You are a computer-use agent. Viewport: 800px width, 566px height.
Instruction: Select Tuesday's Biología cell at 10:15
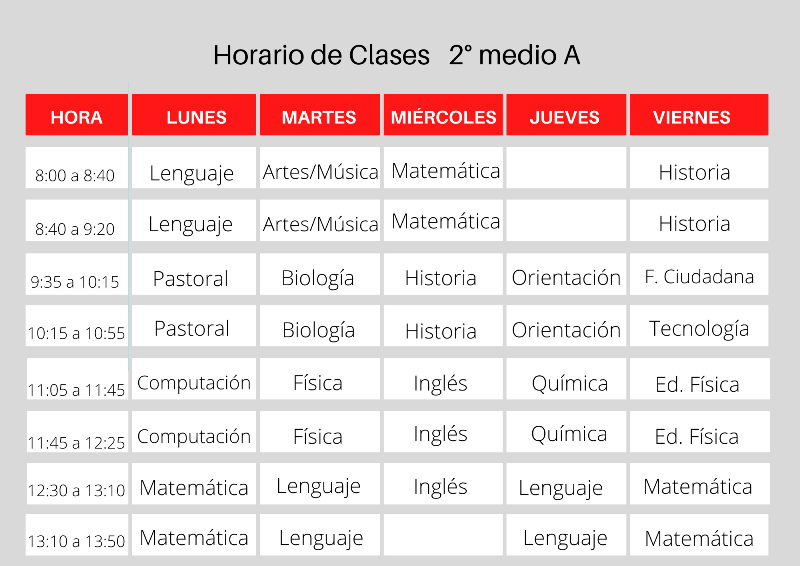tap(318, 329)
